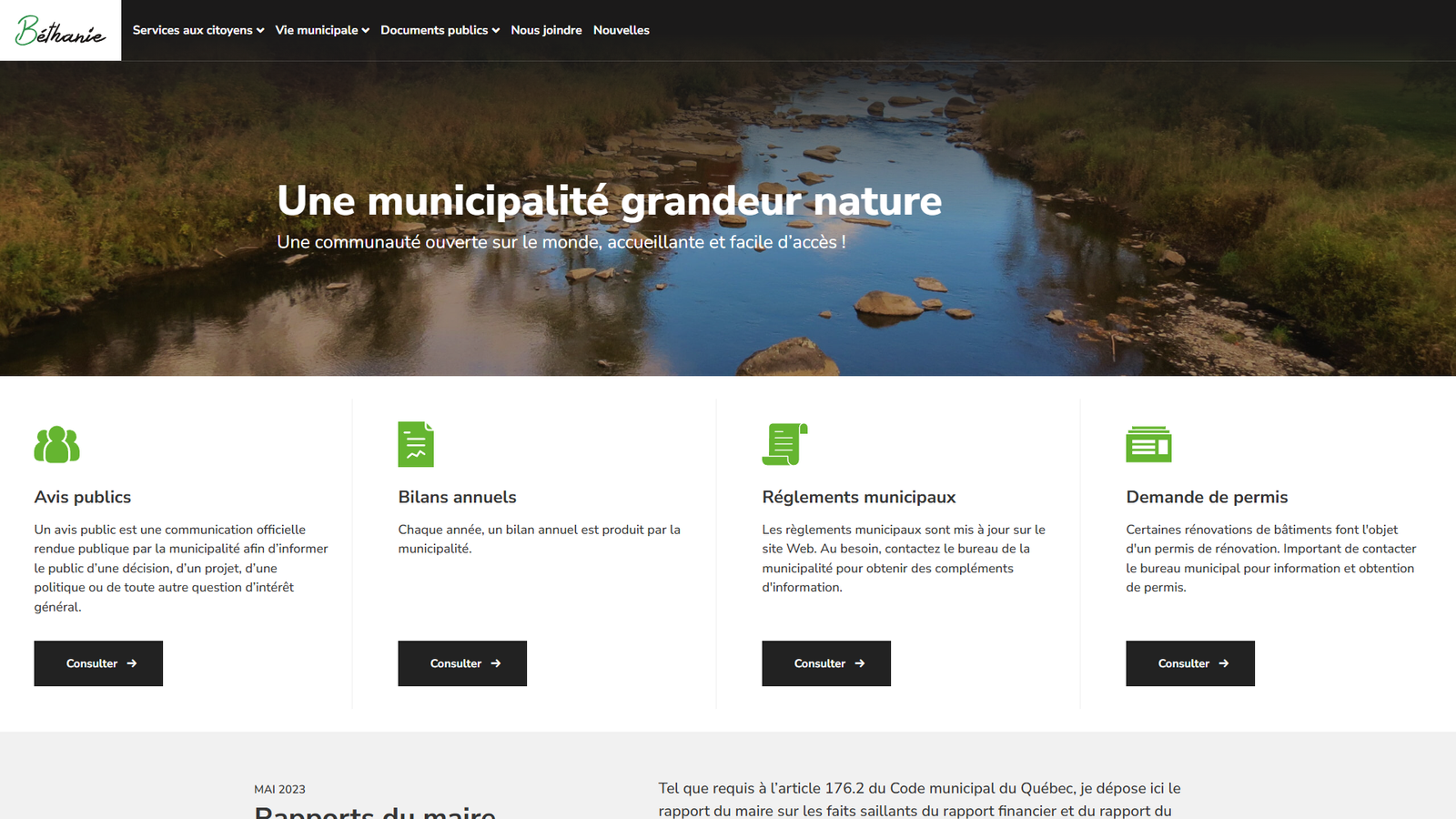Open the Rapports du maire article title
Screen dimensions: 1456x819
point(375,812)
